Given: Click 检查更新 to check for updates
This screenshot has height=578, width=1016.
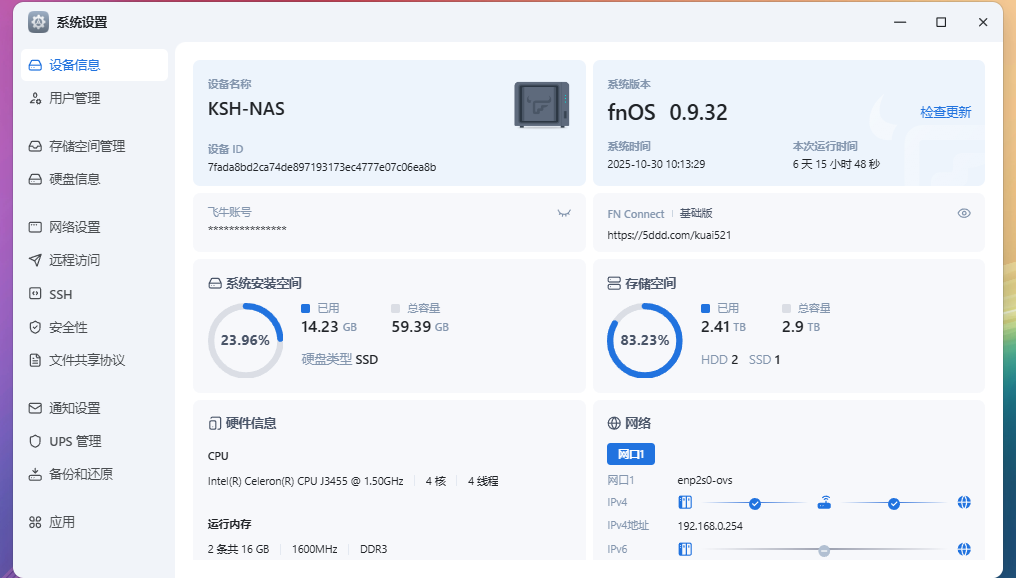Looking at the screenshot, I should (x=945, y=112).
